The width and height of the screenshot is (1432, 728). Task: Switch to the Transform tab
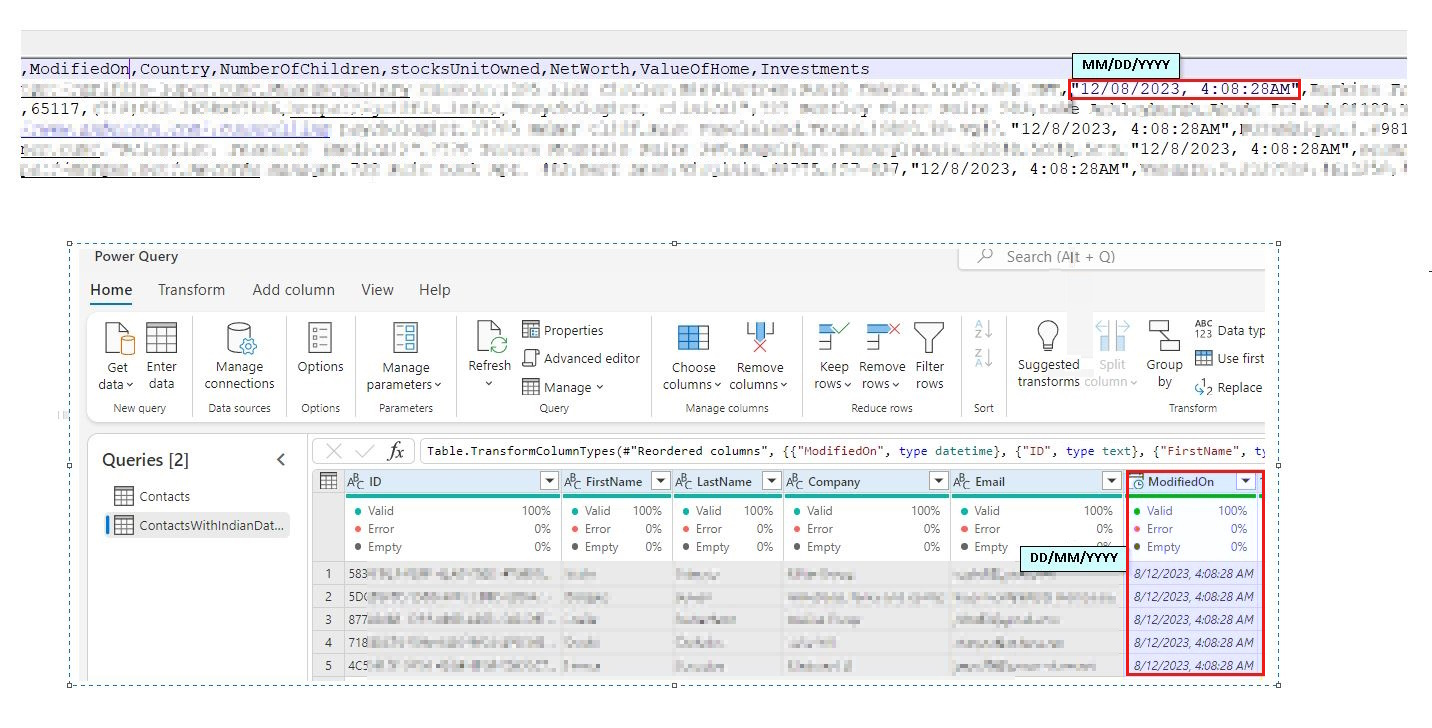[191, 290]
